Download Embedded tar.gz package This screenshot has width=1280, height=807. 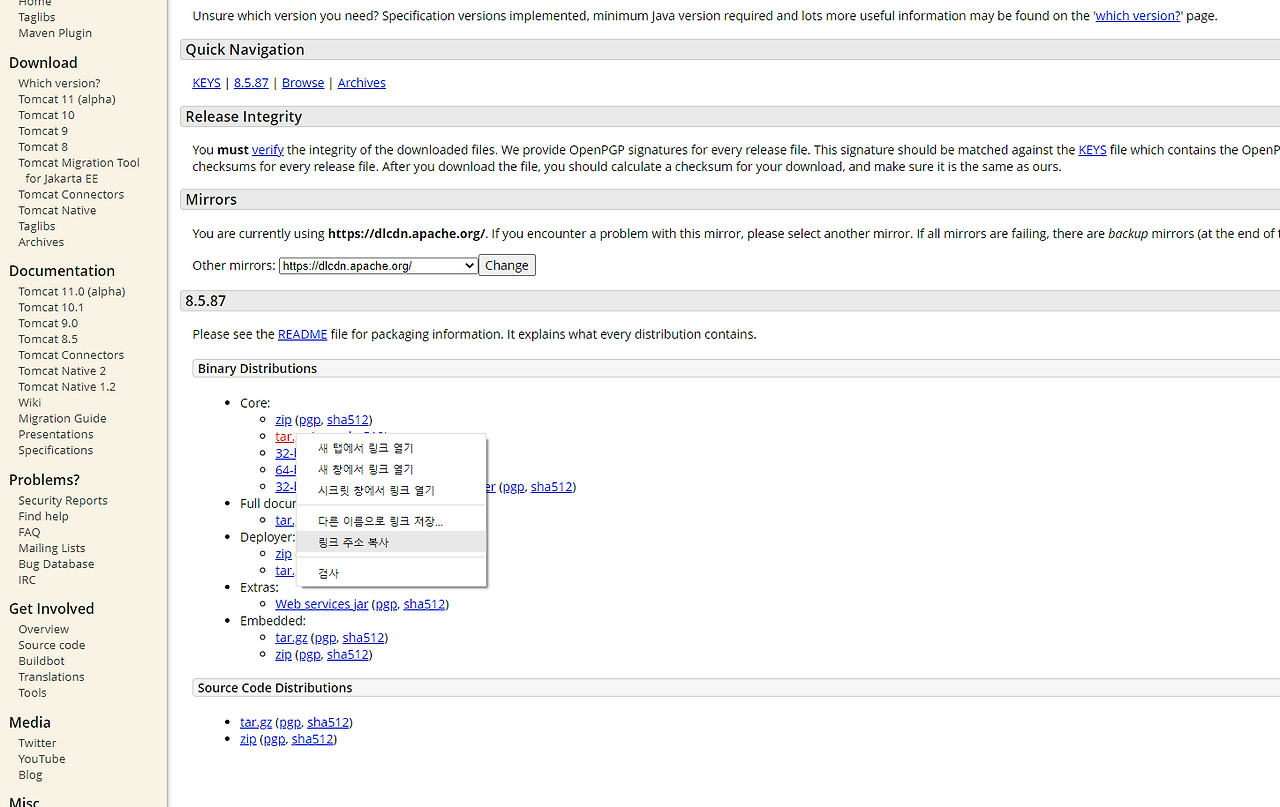coord(291,638)
